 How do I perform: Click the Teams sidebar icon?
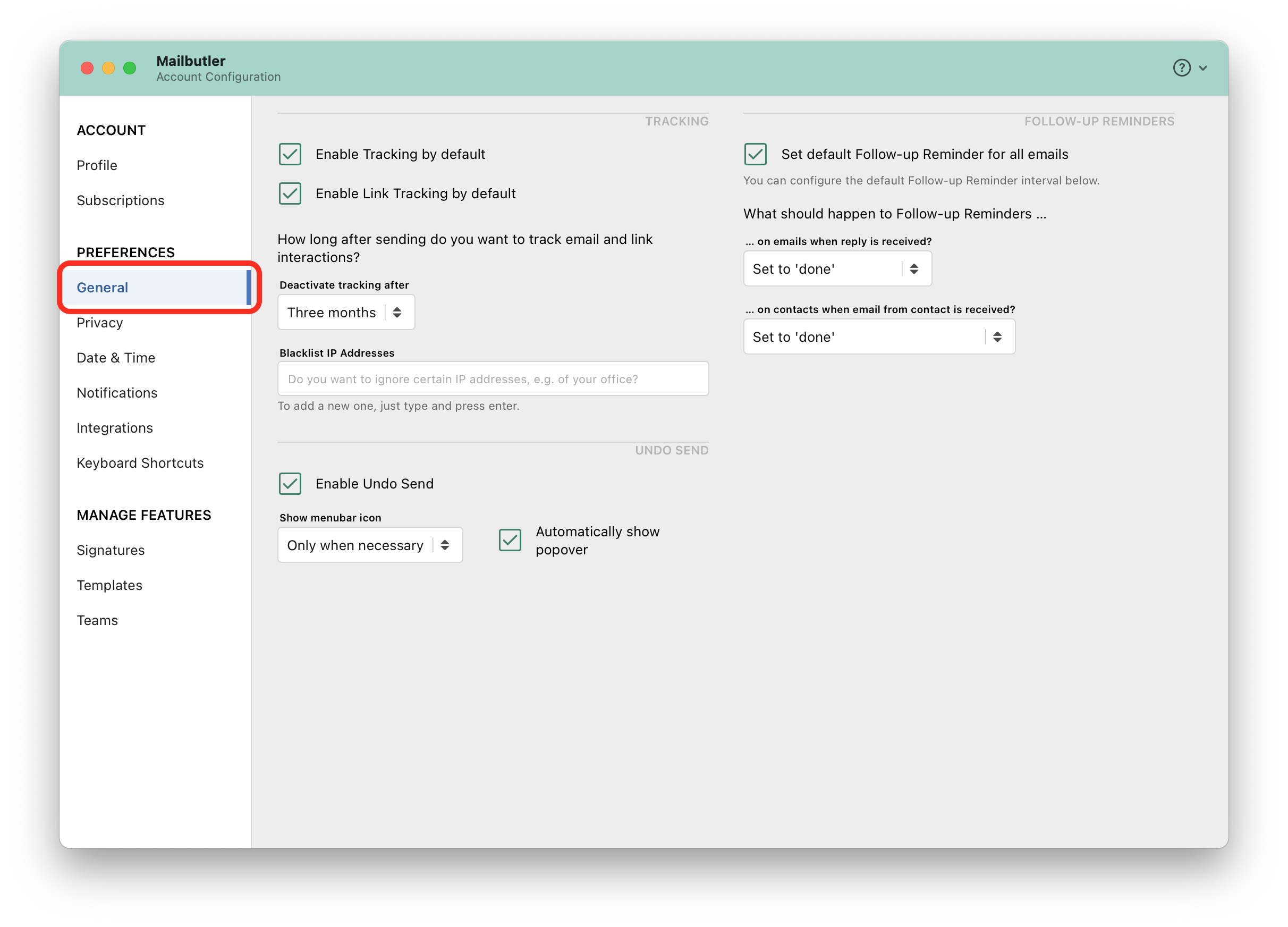97,619
